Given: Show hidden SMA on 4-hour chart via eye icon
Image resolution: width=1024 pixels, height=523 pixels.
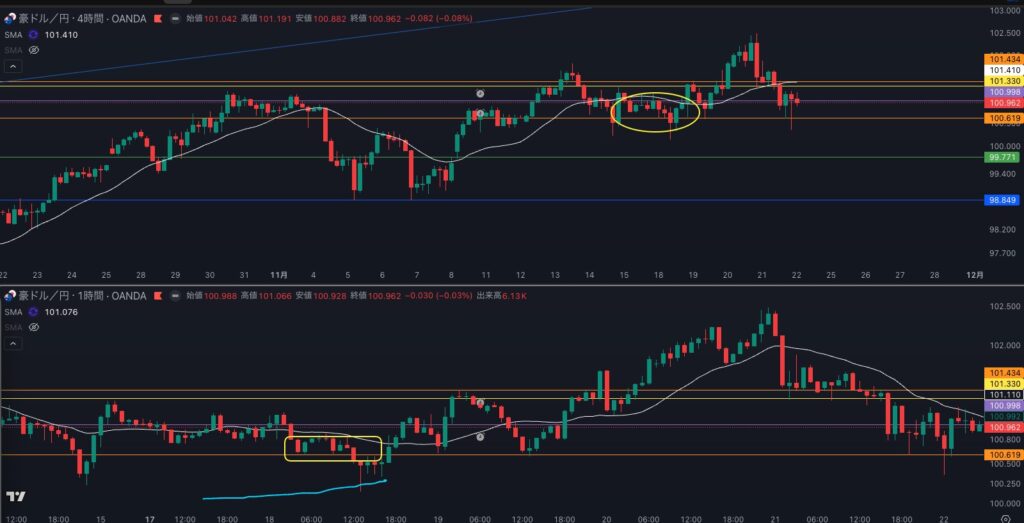Looking at the screenshot, I should 33,49.
